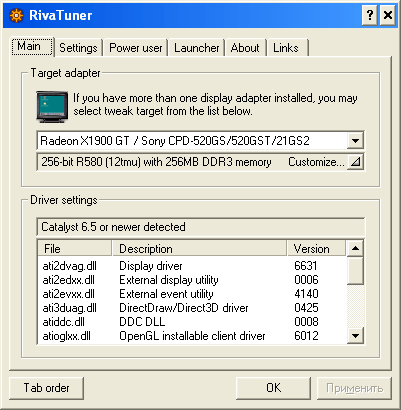Click the monitor icon in Target adapter
The width and height of the screenshot is (401, 410).
click(x=52, y=106)
